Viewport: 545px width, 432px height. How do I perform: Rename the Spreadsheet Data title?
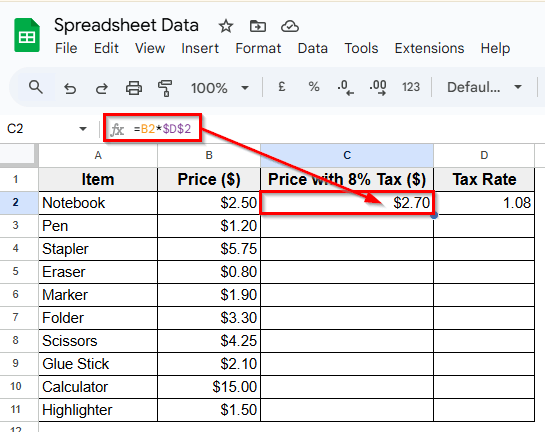coord(126,26)
